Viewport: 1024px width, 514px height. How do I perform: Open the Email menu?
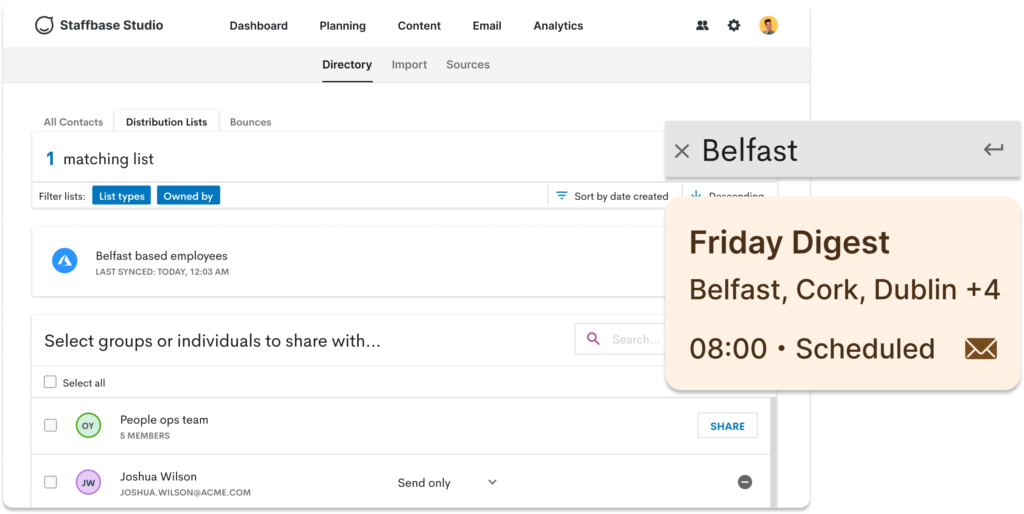[x=487, y=26]
